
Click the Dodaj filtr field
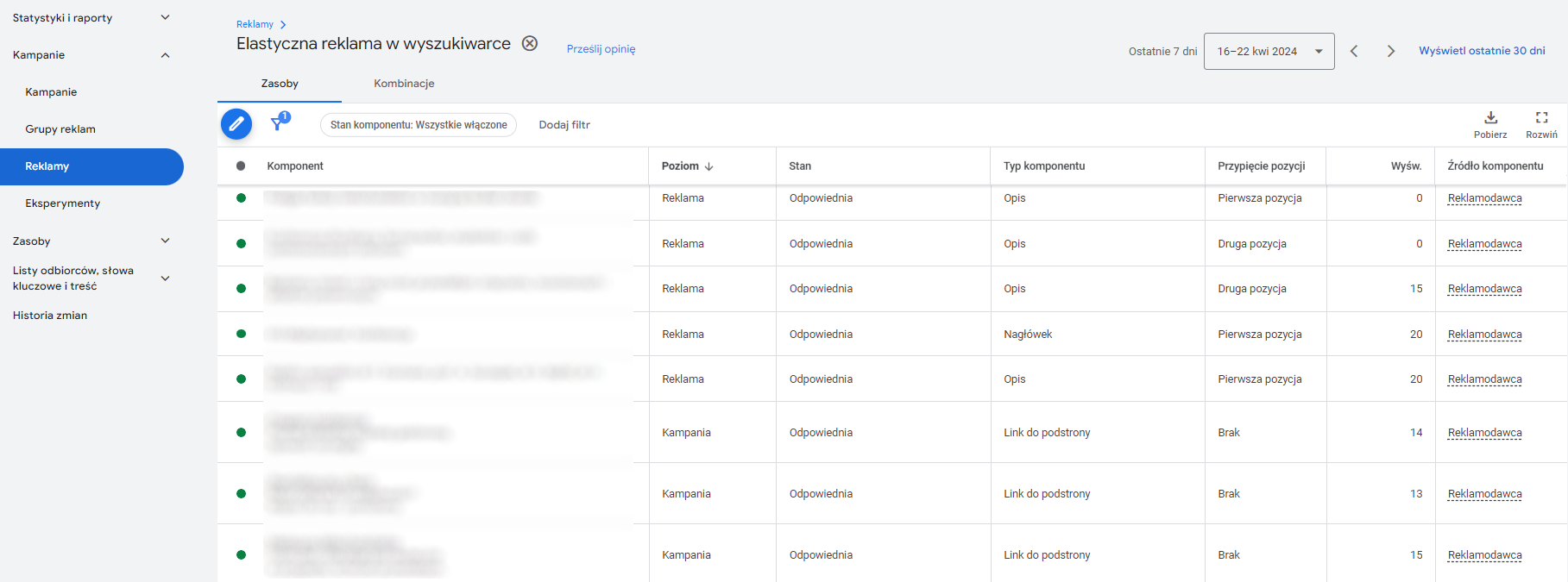(x=564, y=125)
